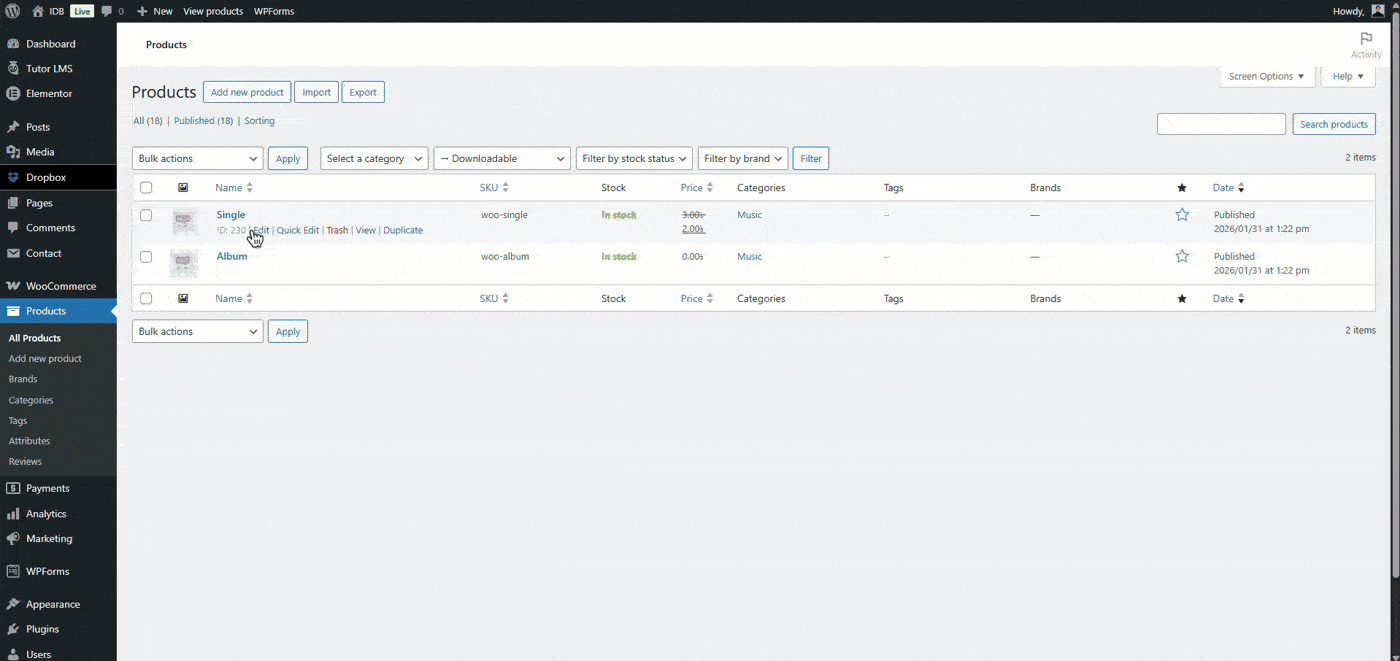
Task: Sort products by the image column icon
Action: (182, 187)
